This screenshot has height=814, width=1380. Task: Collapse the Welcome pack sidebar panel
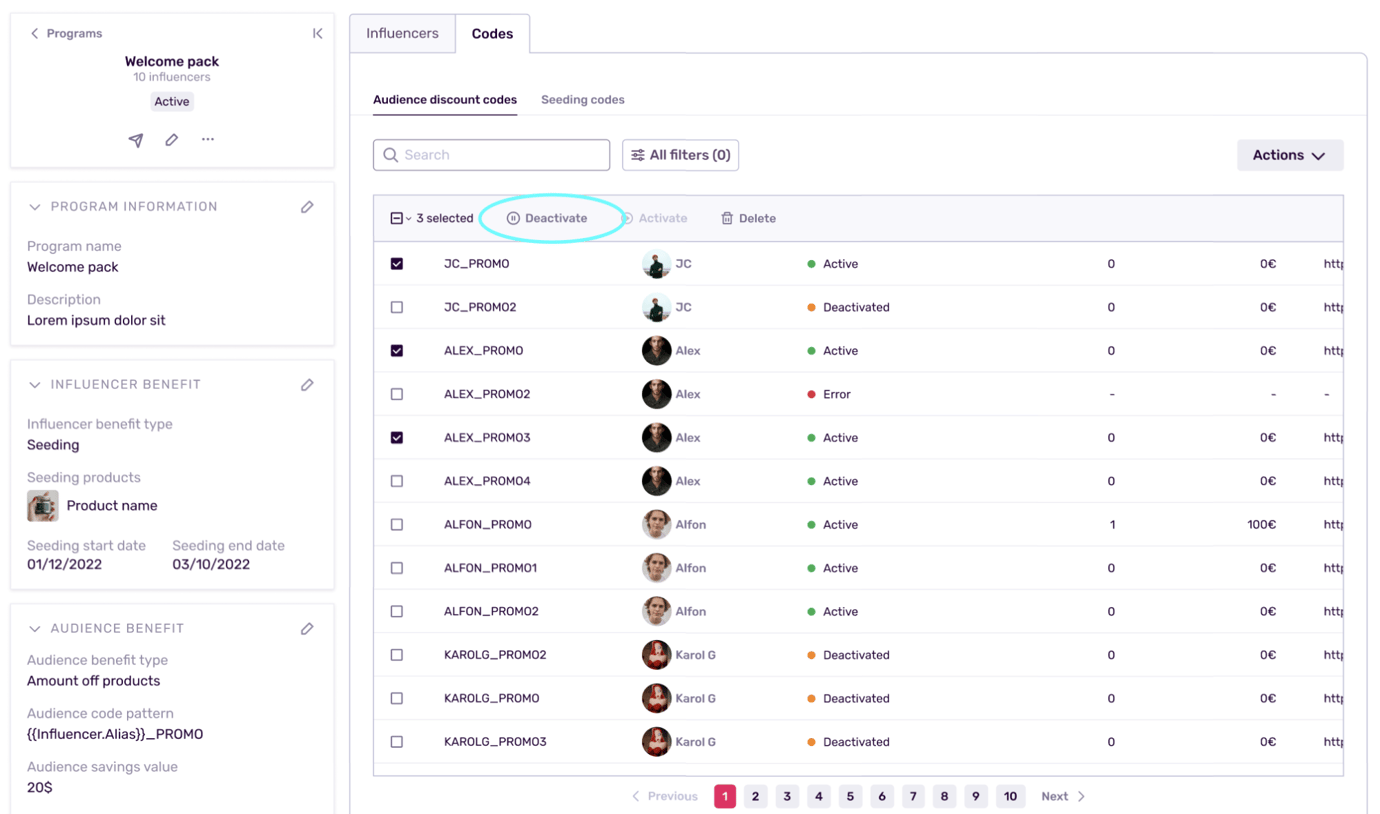pyautogui.click(x=317, y=33)
